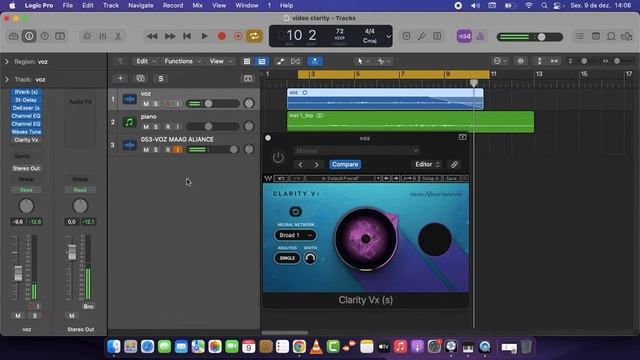Open the Tracks area View menu
This screenshot has height=360, width=640.
point(220,61)
